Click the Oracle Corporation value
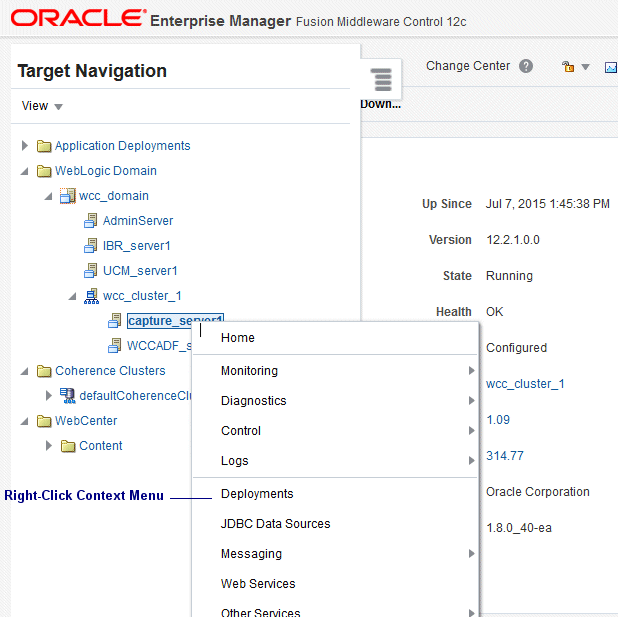 (x=538, y=492)
